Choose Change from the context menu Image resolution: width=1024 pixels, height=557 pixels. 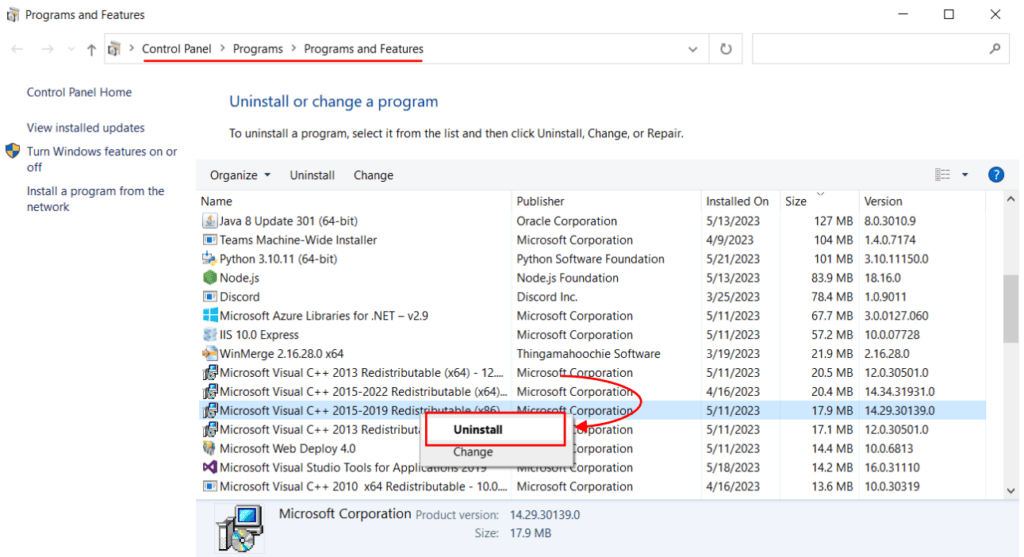click(473, 452)
